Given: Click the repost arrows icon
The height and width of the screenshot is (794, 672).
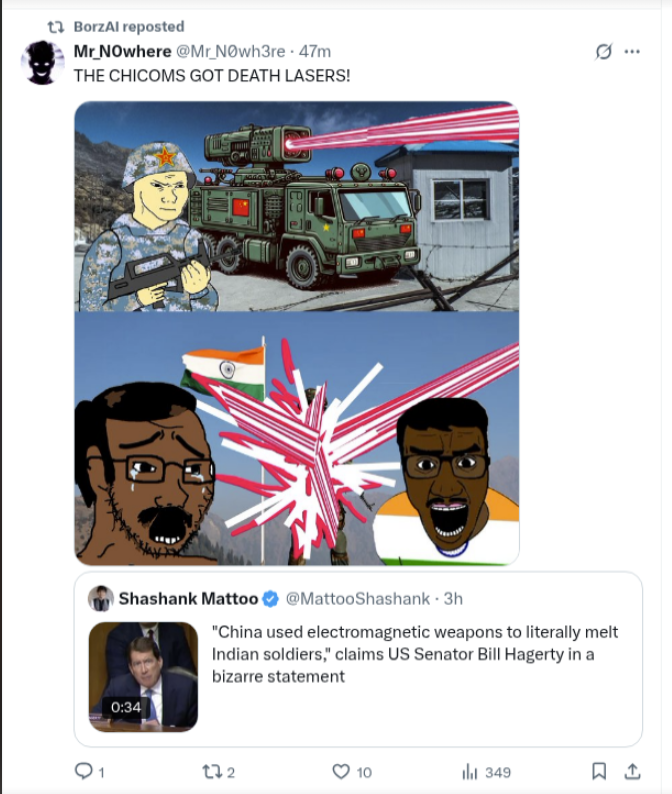Looking at the screenshot, I should [x=211, y=772].
